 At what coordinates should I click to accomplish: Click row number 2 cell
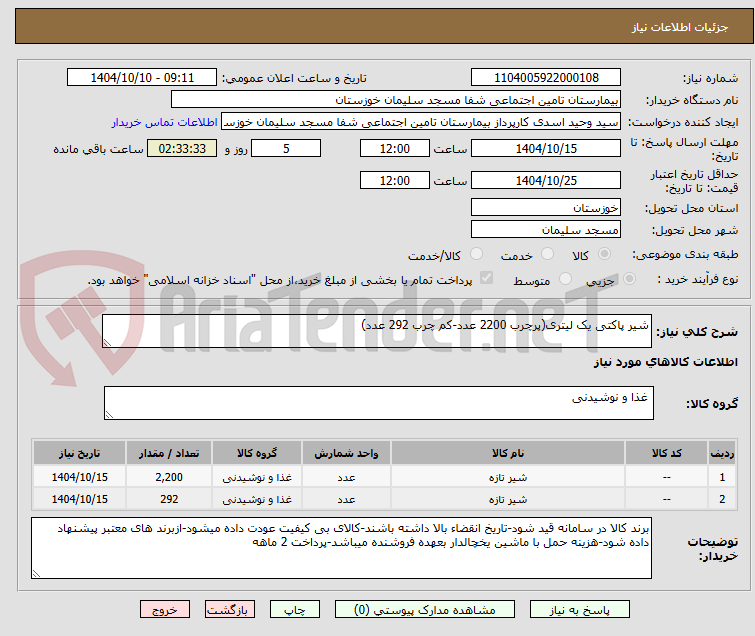(722, 499)
